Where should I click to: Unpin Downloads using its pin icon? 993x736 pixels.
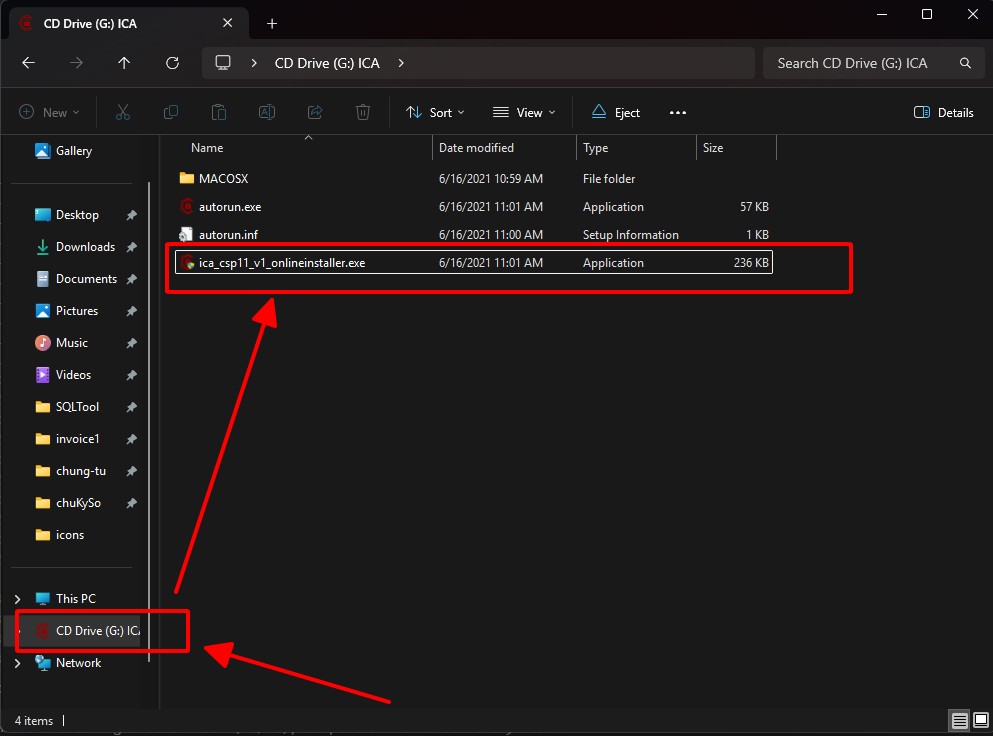[132, 247]
